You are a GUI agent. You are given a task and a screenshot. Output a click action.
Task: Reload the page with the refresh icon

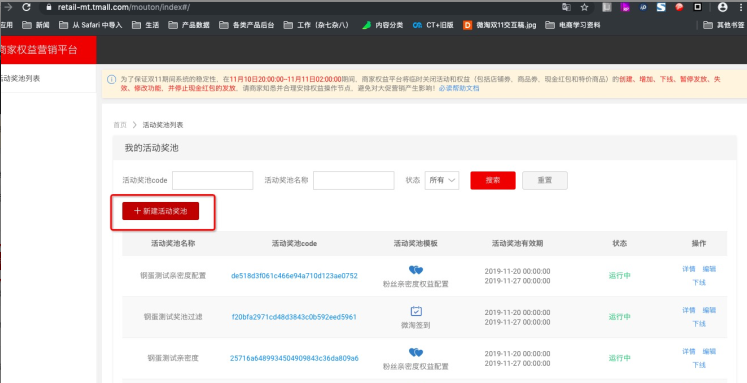coord(26,7)
